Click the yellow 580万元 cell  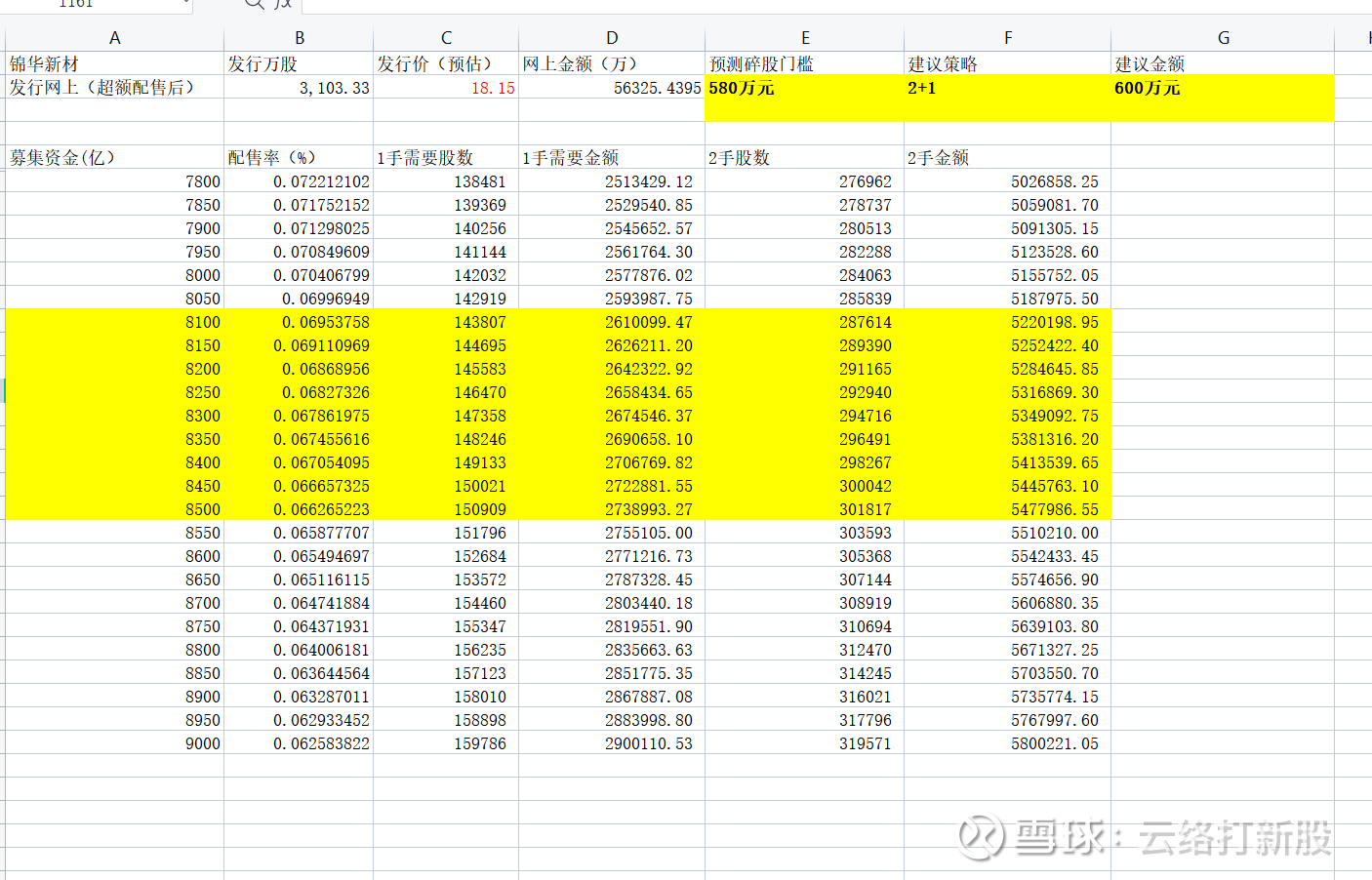tap(805, 87)
